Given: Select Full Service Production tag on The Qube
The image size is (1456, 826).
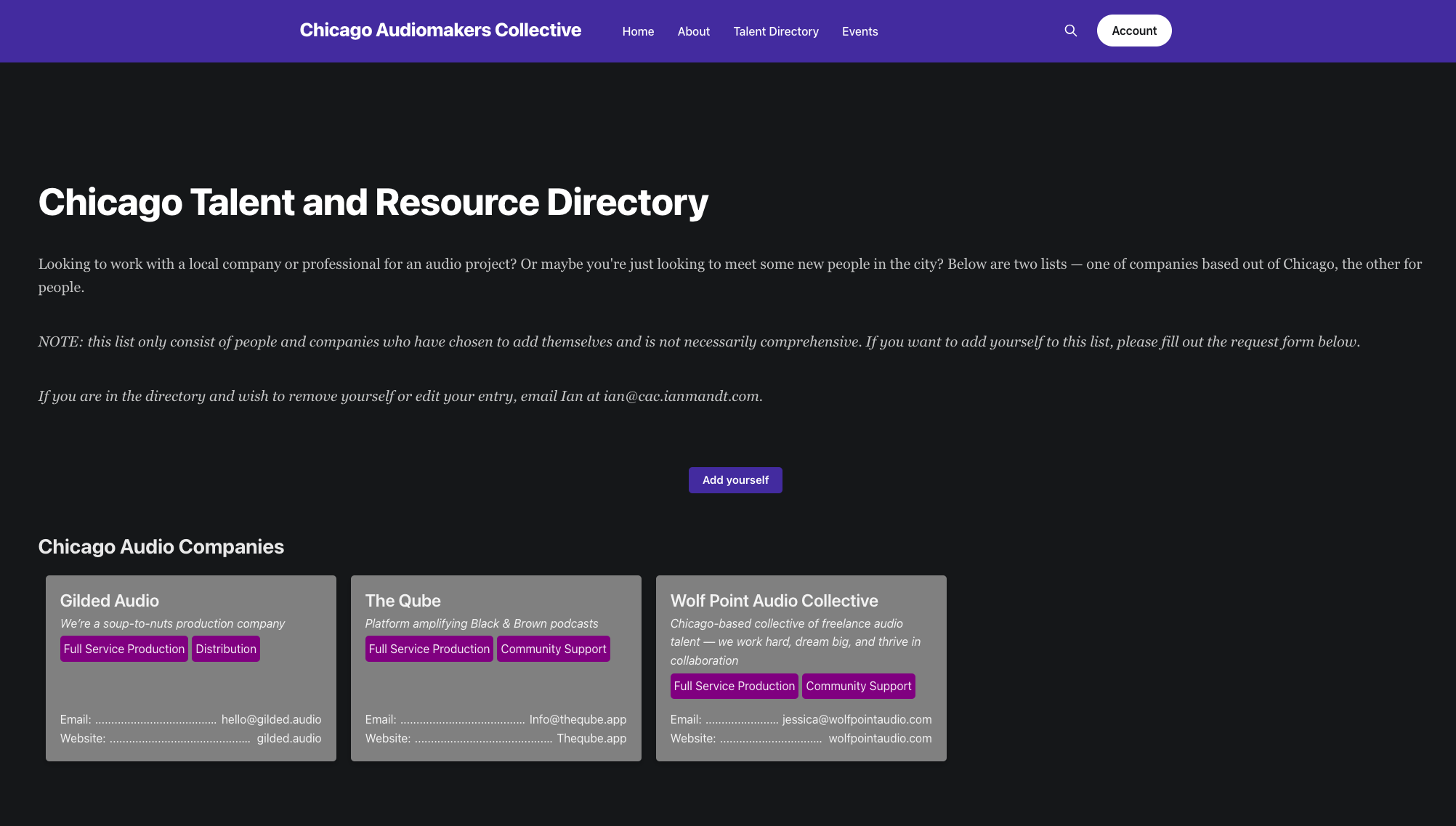Looking at the screenshot, I should pyautogui.click(x=429, y=649).
